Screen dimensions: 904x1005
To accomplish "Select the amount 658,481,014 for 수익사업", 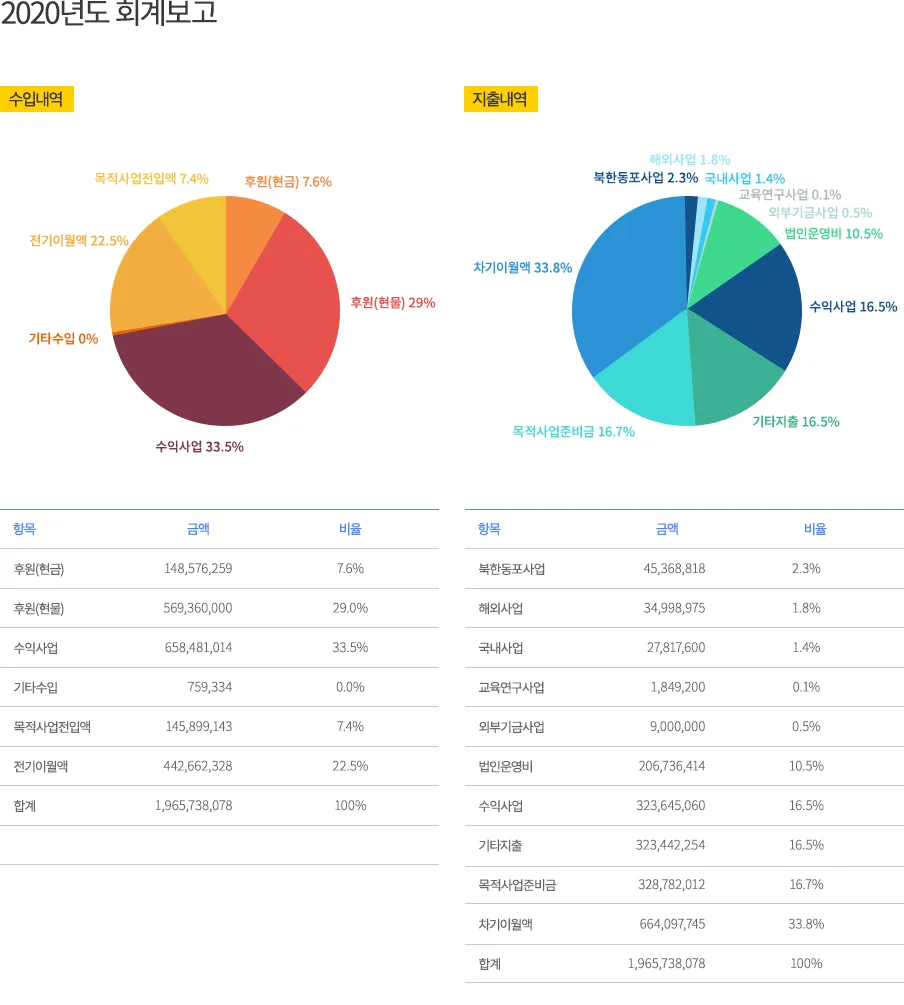I will (x=198, y=648).
